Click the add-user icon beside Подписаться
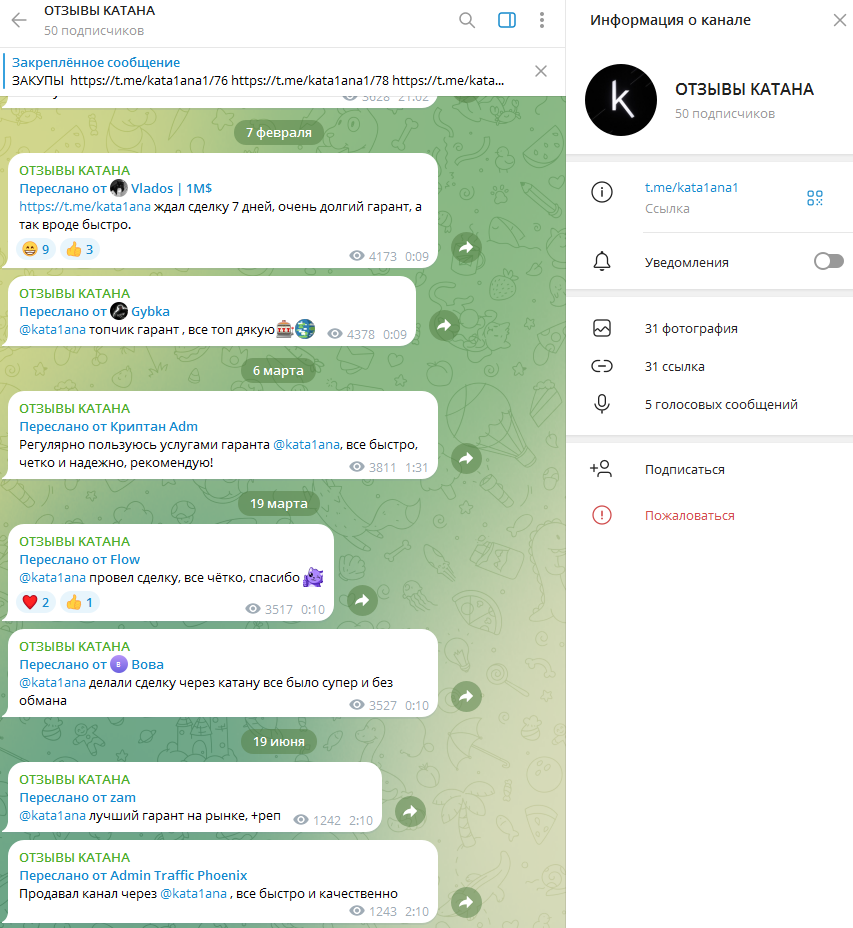The image size is (853, 928). pyautogui.click(x=601, y=469)
